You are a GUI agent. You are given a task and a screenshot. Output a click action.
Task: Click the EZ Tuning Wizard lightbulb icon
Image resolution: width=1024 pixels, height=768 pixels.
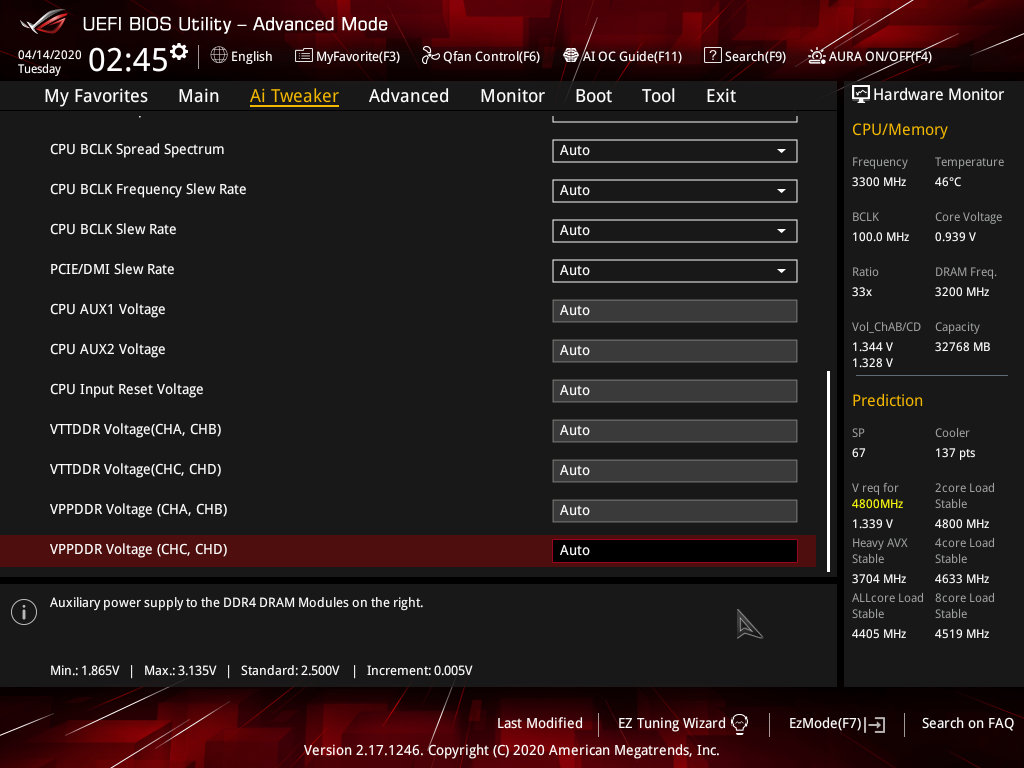[x=739, y=724]
